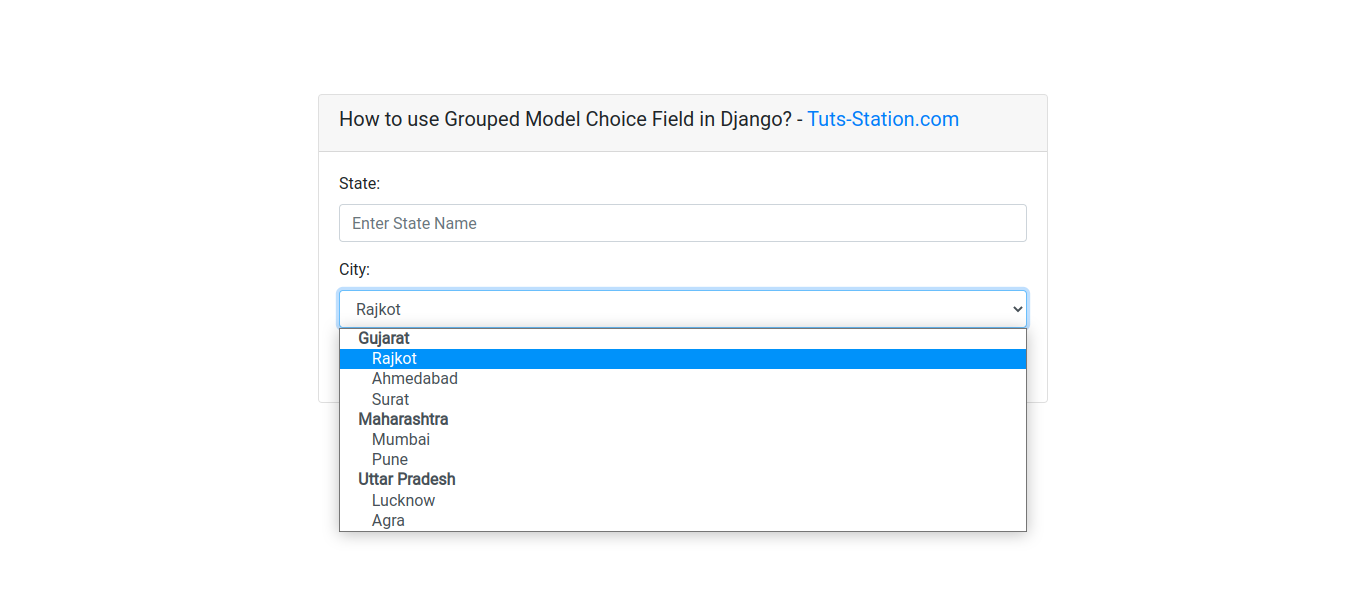Click the dropdown arrow on the City selector
This screenshot has height=610, width=1366.
pos(1017,308)
